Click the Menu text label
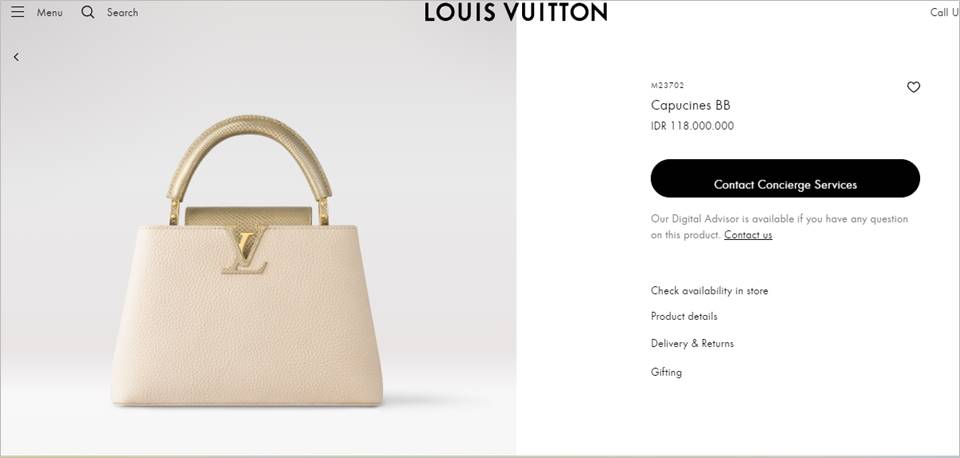The image size is (960, 458). tap(50, 12)
